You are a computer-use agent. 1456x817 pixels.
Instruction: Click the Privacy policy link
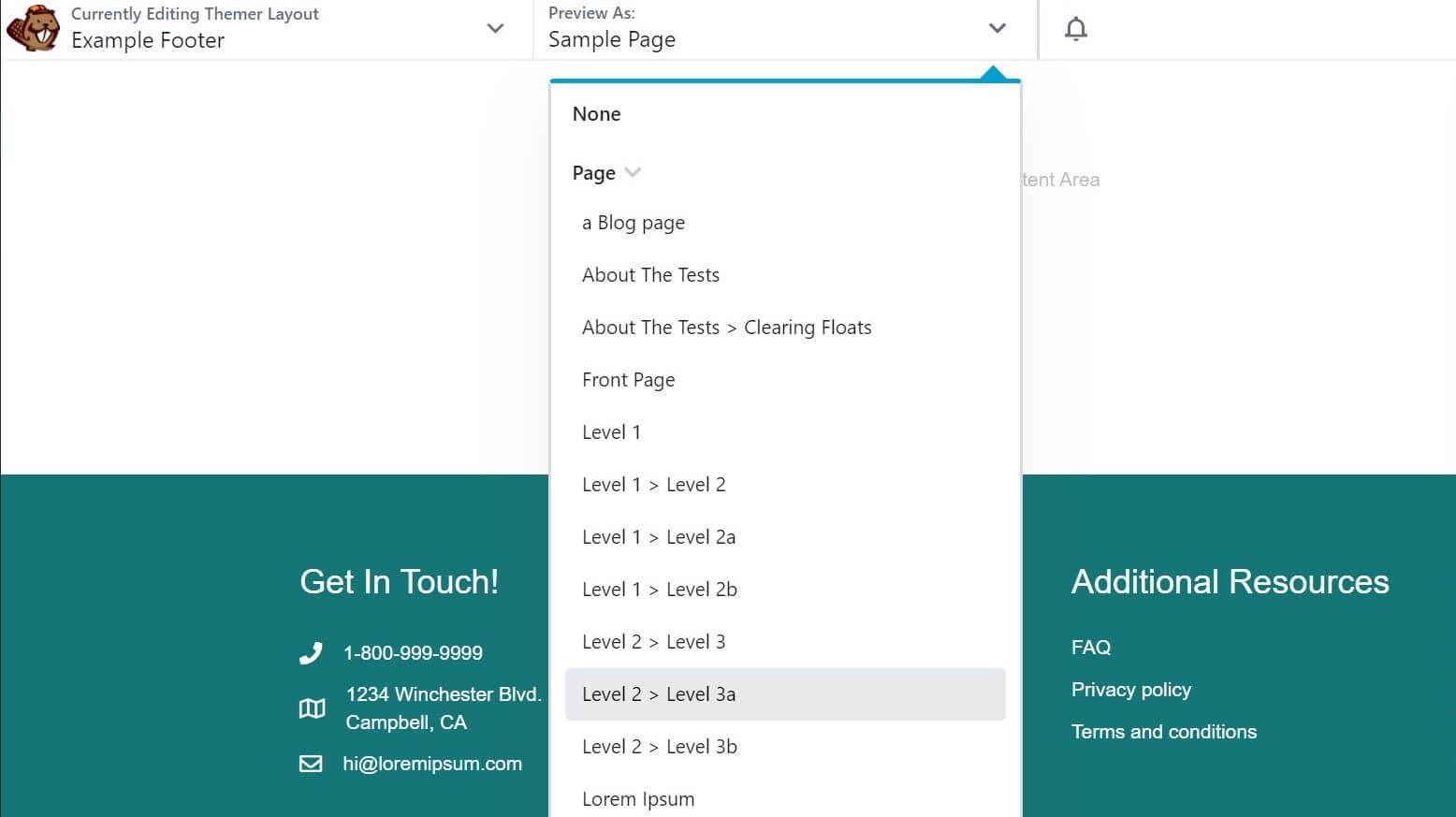pyautogui.click(x=1130, y=690)
